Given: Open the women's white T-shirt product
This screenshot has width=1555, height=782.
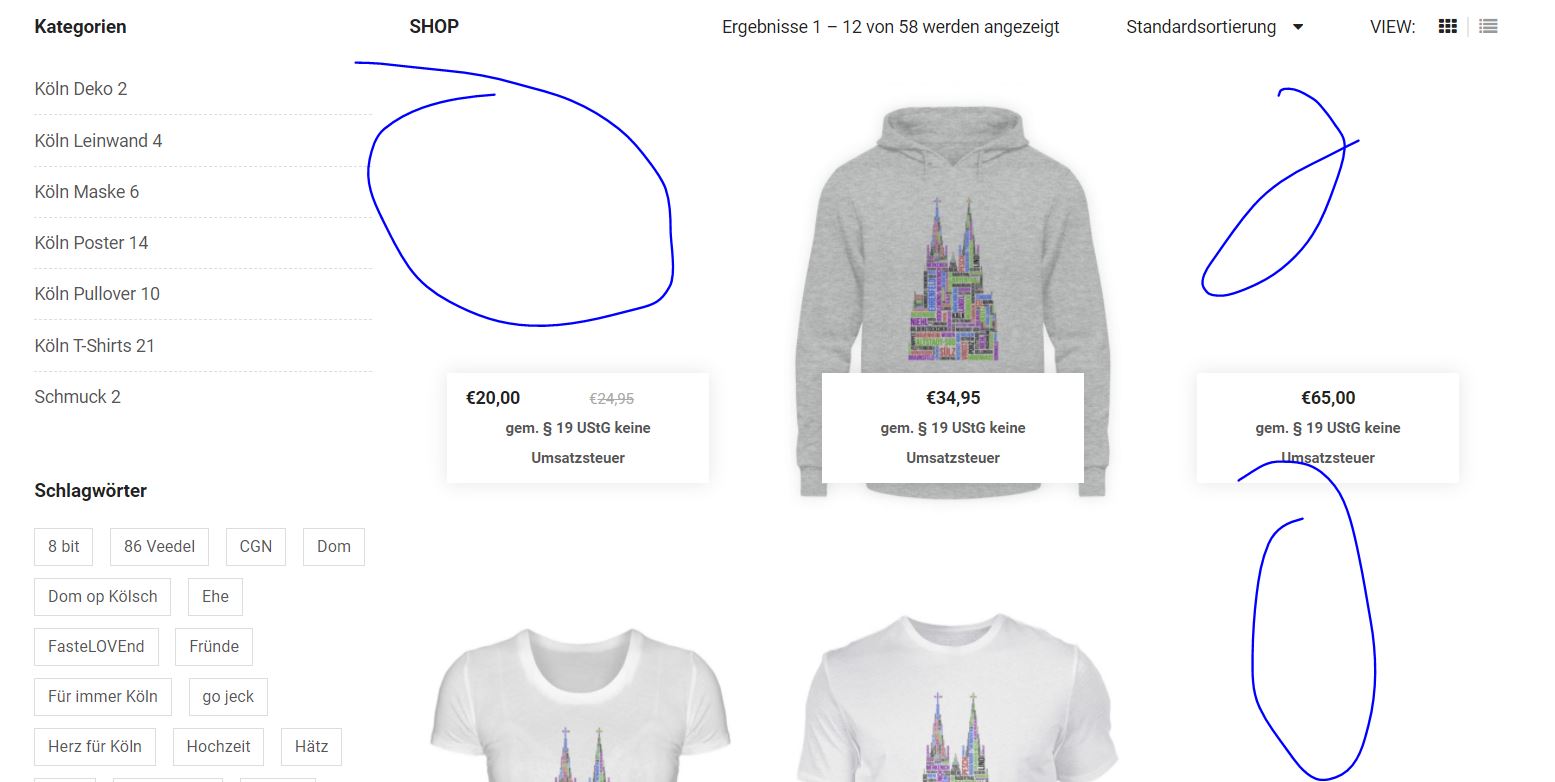Looking at the screenshot, I should click(577, 705).
